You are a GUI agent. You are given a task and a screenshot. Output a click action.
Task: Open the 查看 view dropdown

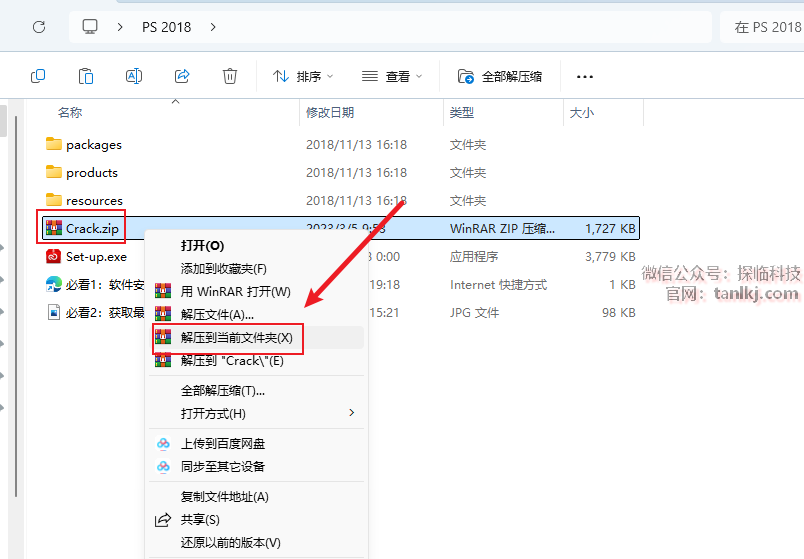point(391,76)
